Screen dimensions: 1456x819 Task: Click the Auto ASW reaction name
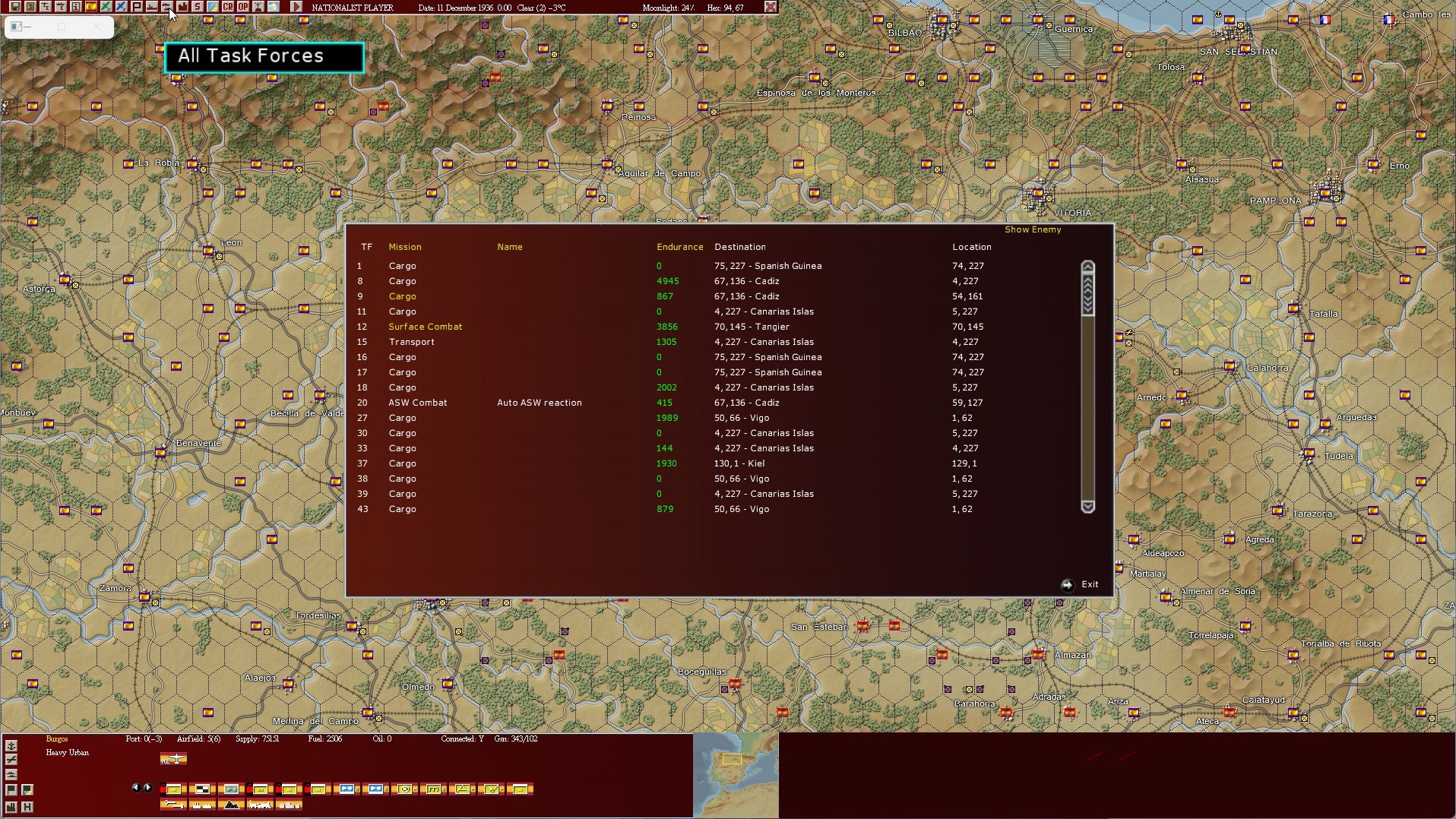(x=540, y=403)
